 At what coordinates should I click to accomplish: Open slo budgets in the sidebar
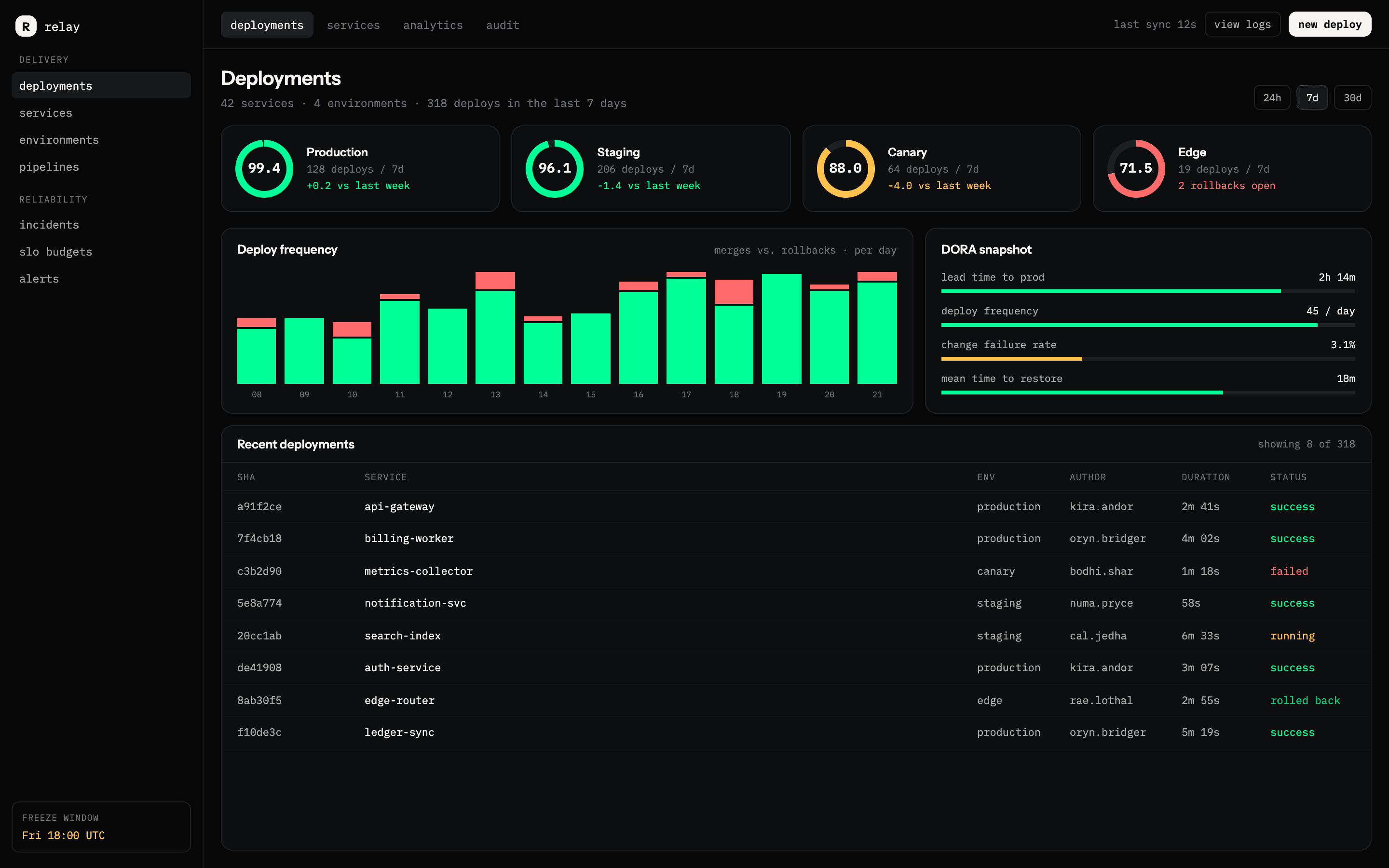tap(101, 251)
